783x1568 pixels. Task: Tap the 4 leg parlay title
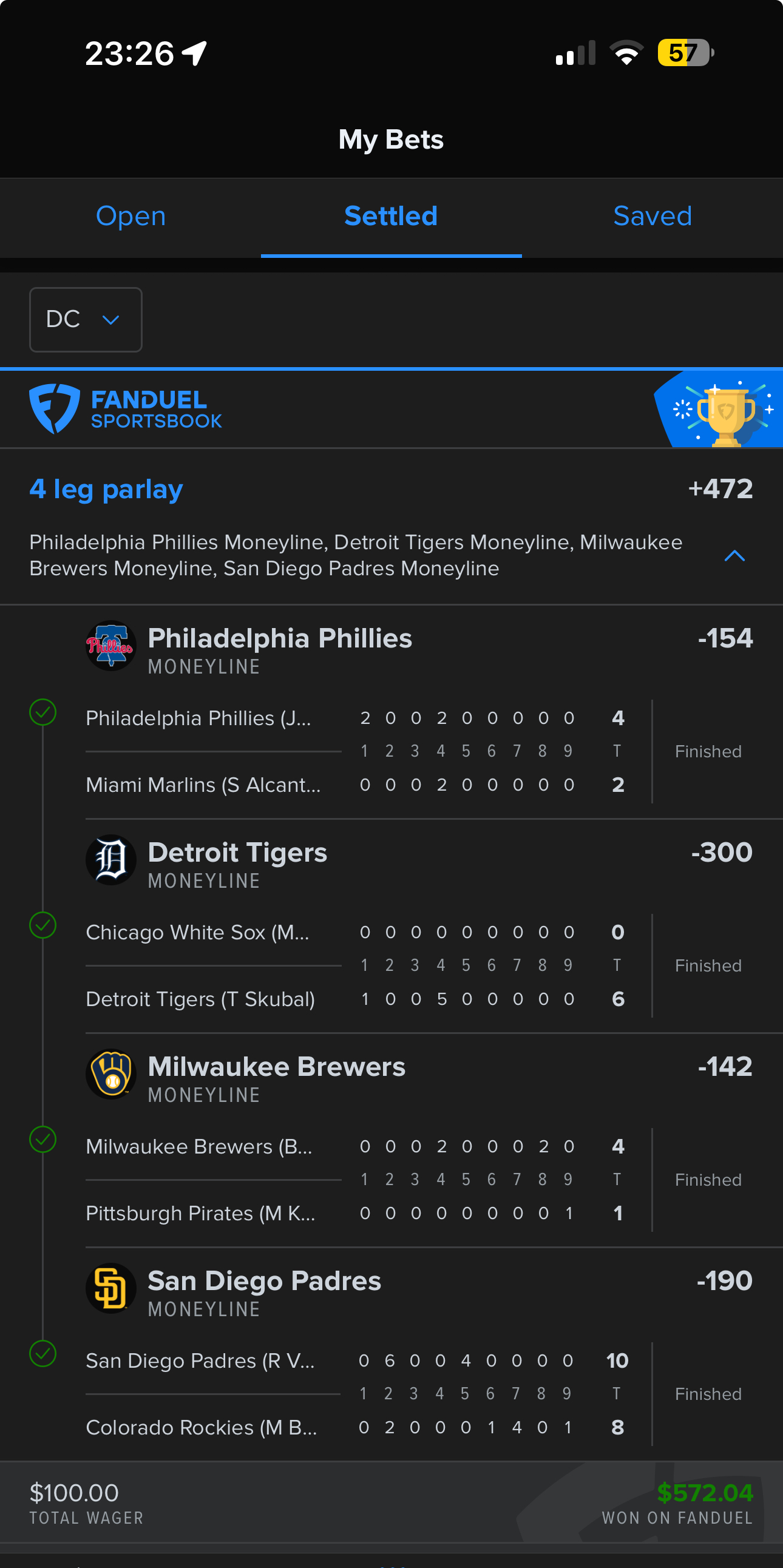[x=106, y=489]
